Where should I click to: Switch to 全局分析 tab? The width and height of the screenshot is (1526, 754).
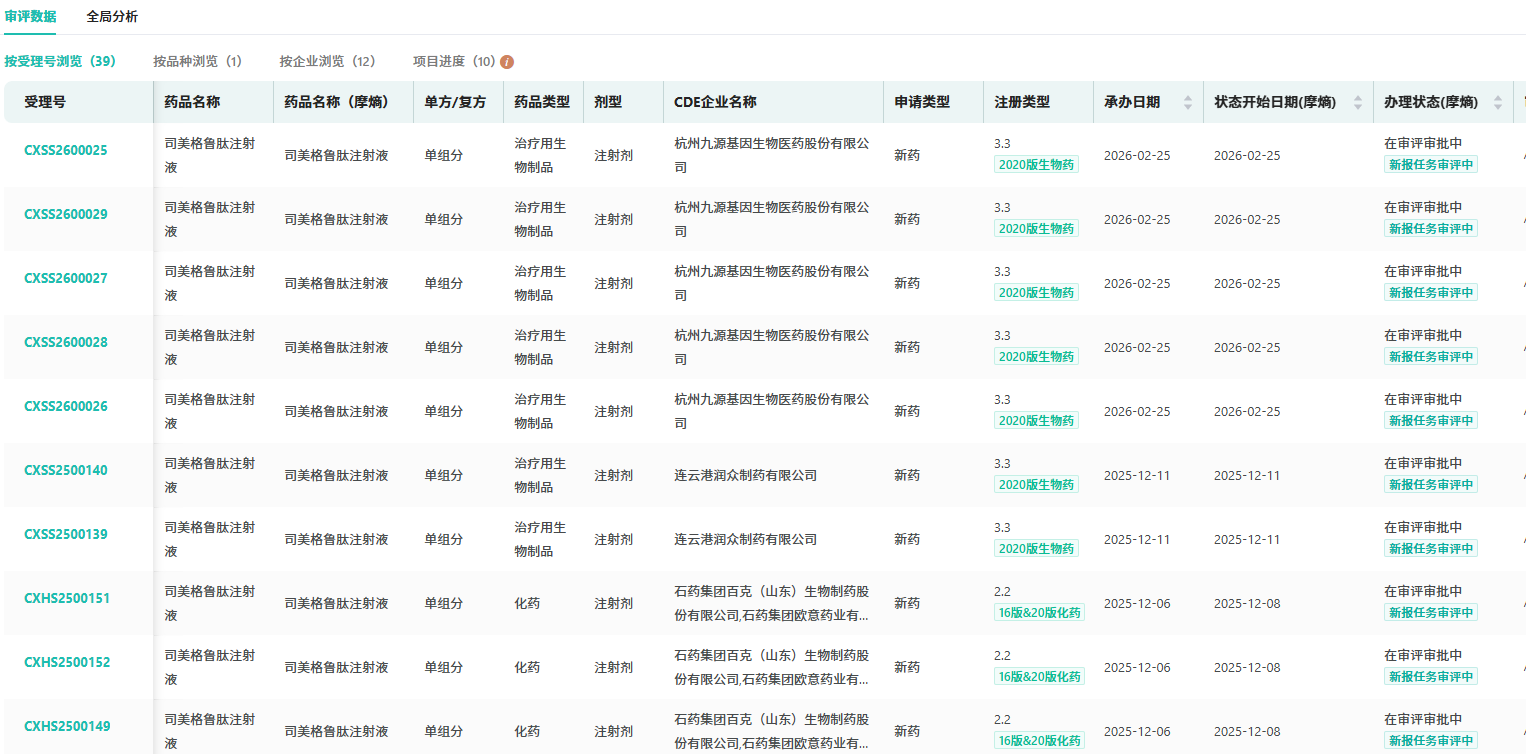coord(112,17)
